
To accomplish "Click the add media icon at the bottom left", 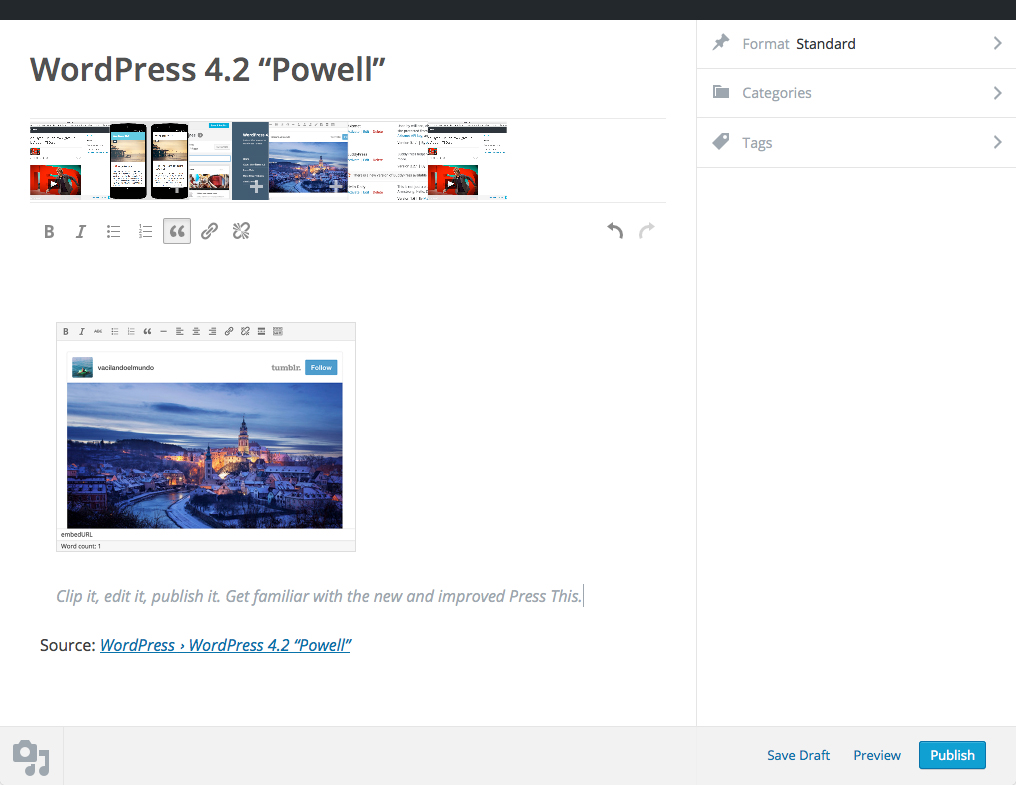I will 31,757.
